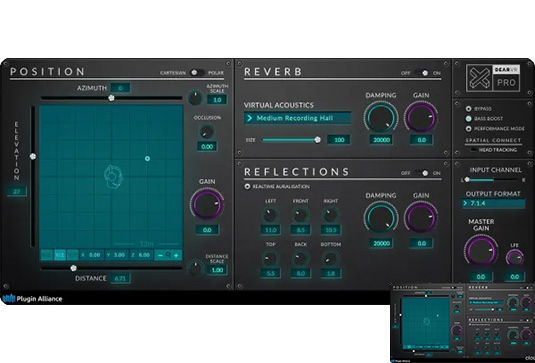The height and width of the screenshot is (363, 535).
Task: Click the Y coordinate field 3.00
Action: coord(116,255)
